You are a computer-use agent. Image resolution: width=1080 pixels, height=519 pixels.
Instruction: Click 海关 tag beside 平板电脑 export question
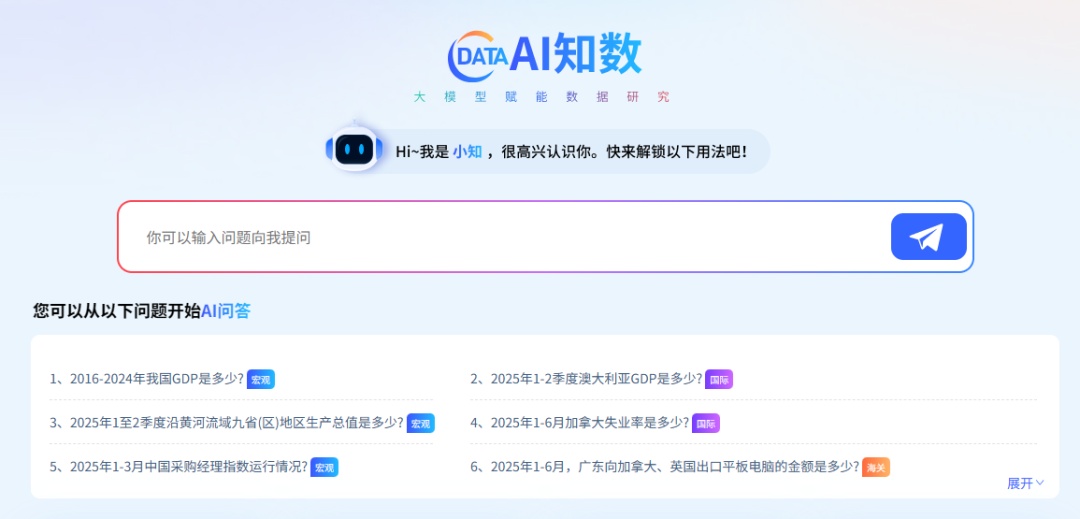click(x=876, y=467)
